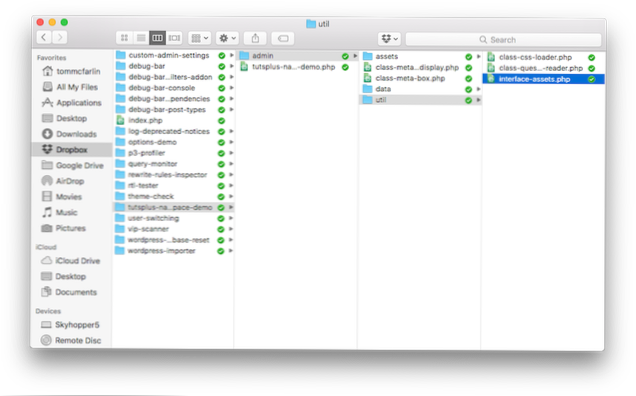Open the Dropbox toolbar dropdown
This screenshot has width=636, height=396.
(389, 39)
